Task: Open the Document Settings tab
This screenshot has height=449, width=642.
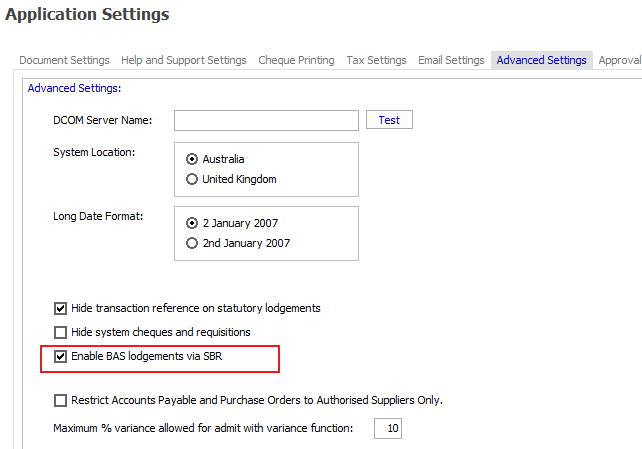Action: tap(64, 60)
